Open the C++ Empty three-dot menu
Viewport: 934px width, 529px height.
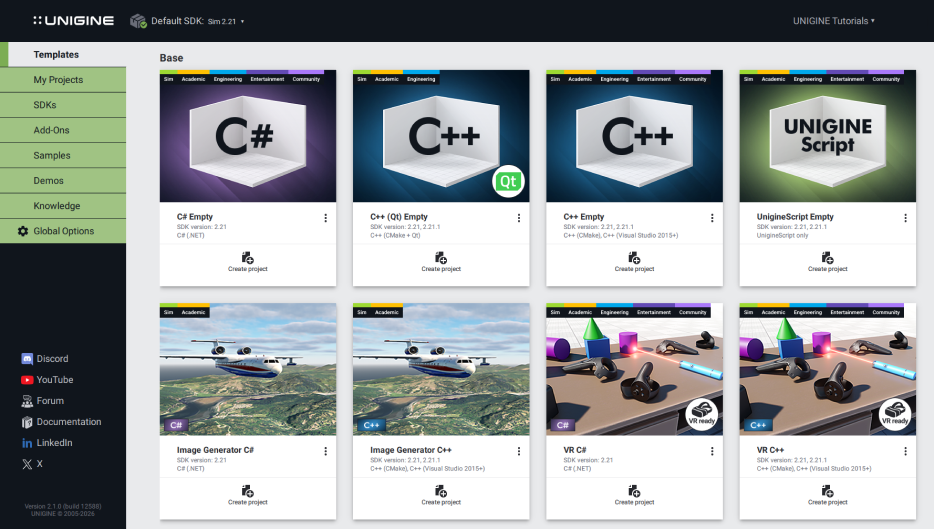click(712, 218)
